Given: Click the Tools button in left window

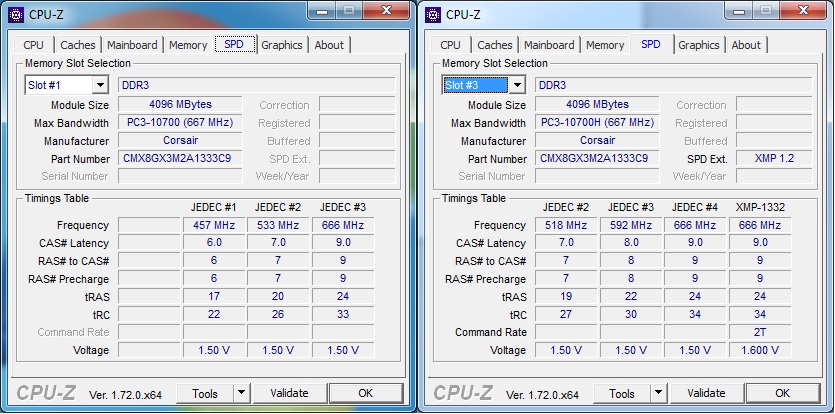Looking at the screenshot, I should (205, 393).
